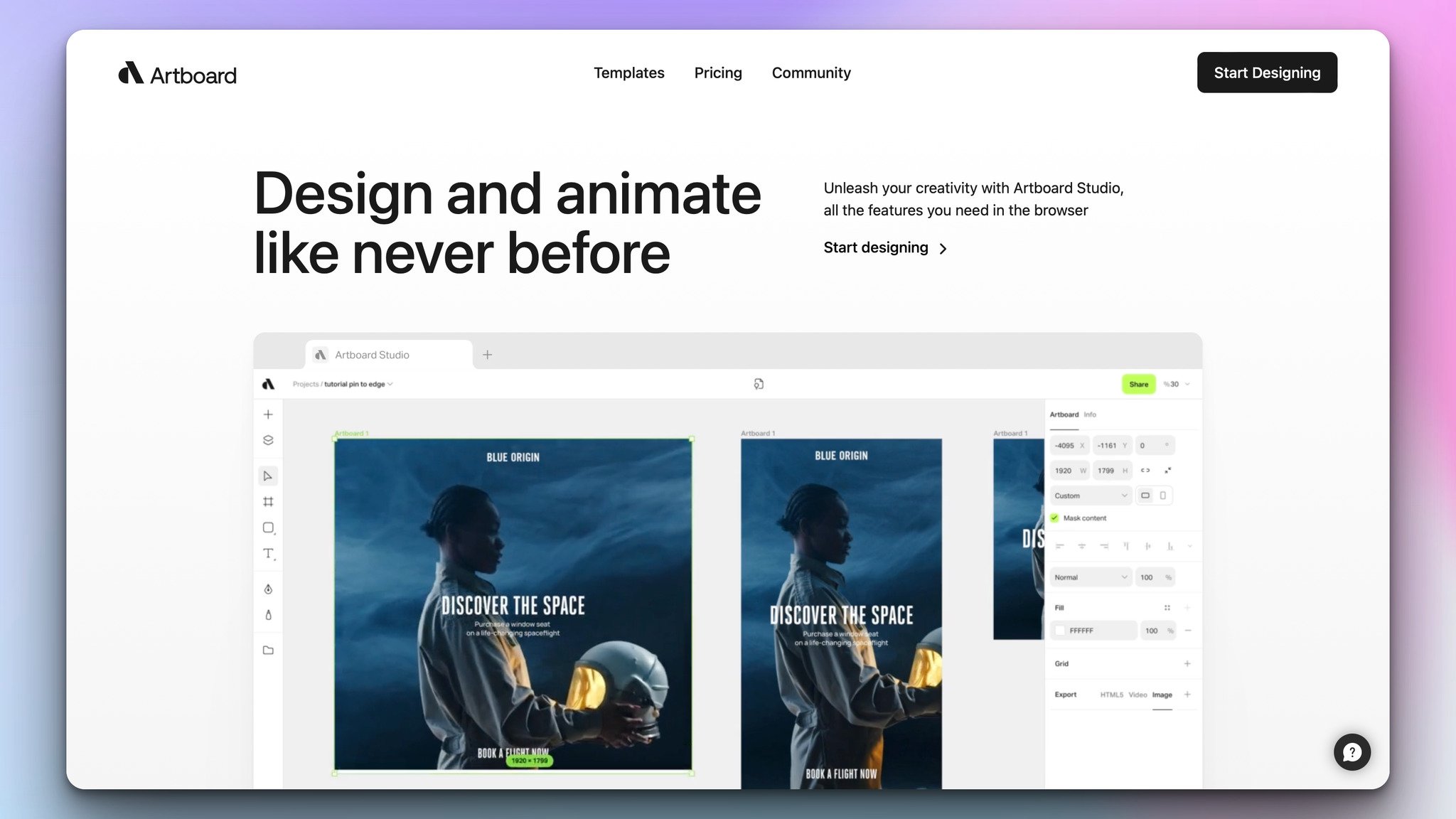Click the Blue Origin design thumbnail
This screenshot has width=1456, height=819.
(513, 600)
